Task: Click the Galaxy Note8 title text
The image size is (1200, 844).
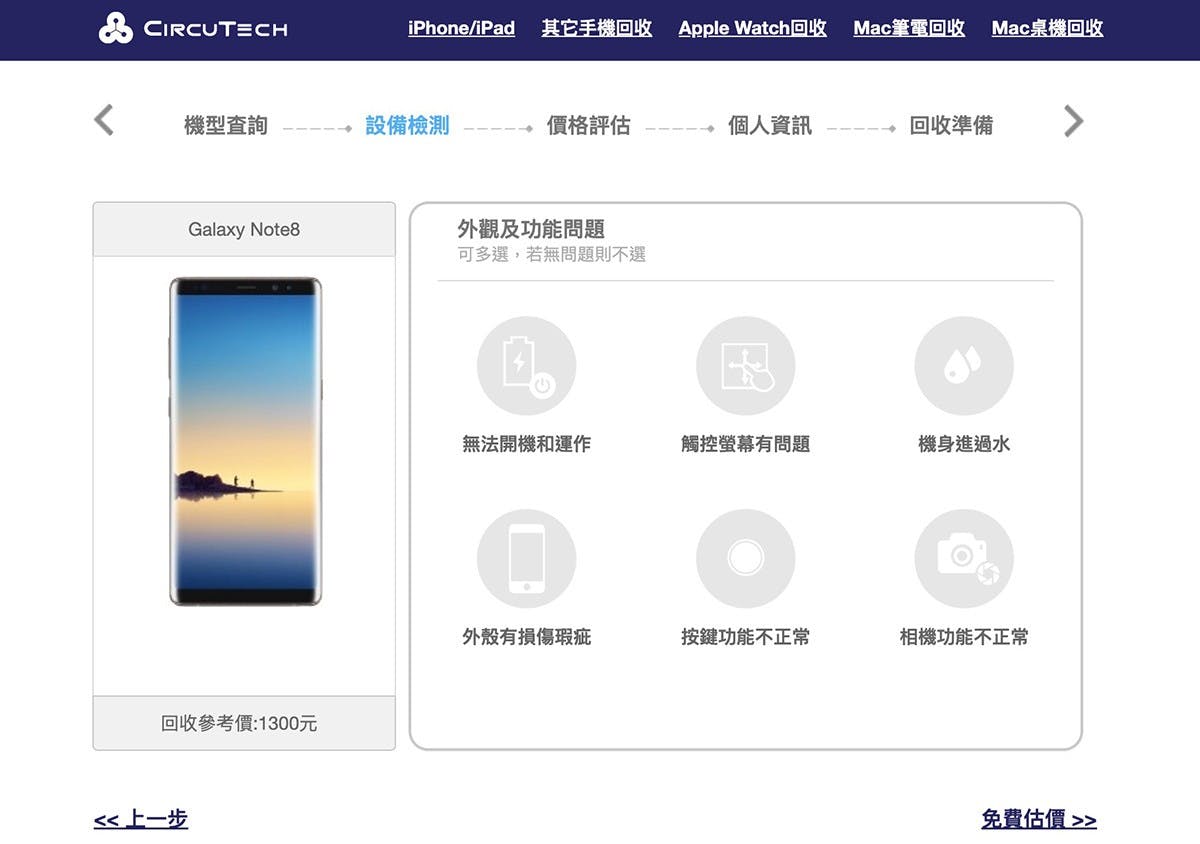Action: tap(244, 229)
